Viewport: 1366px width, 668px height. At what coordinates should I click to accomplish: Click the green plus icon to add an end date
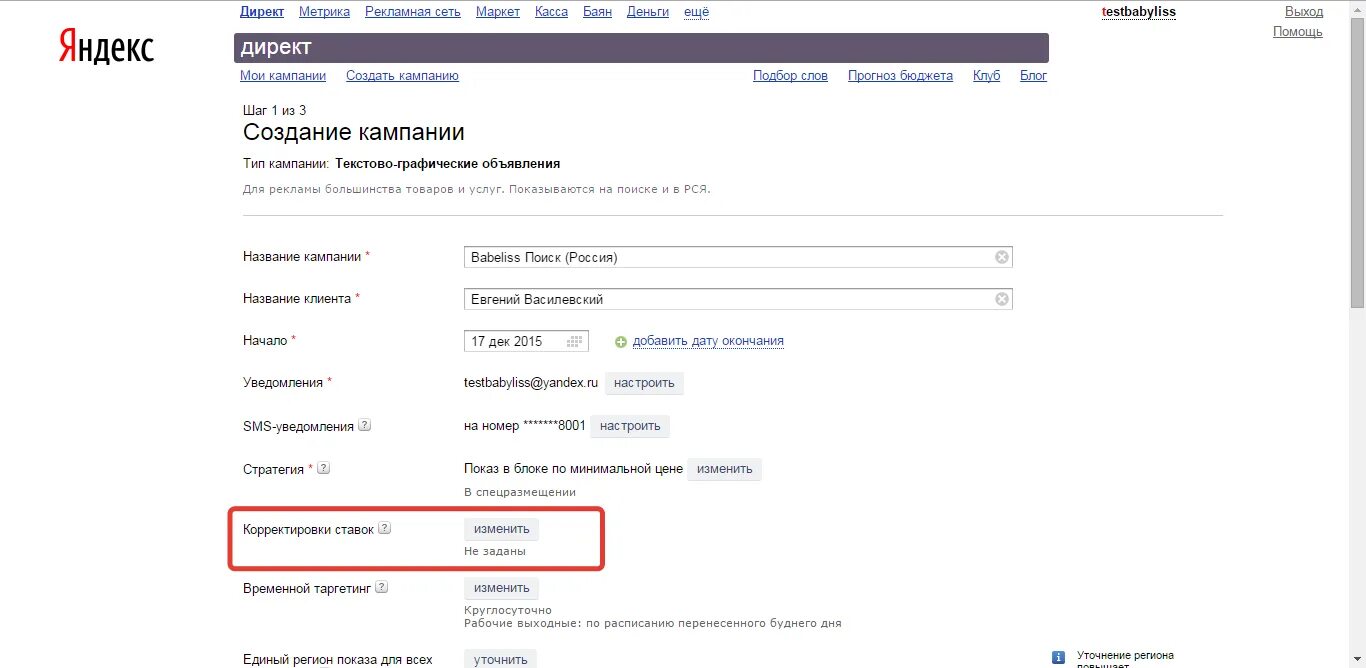[x=621, y=342]
